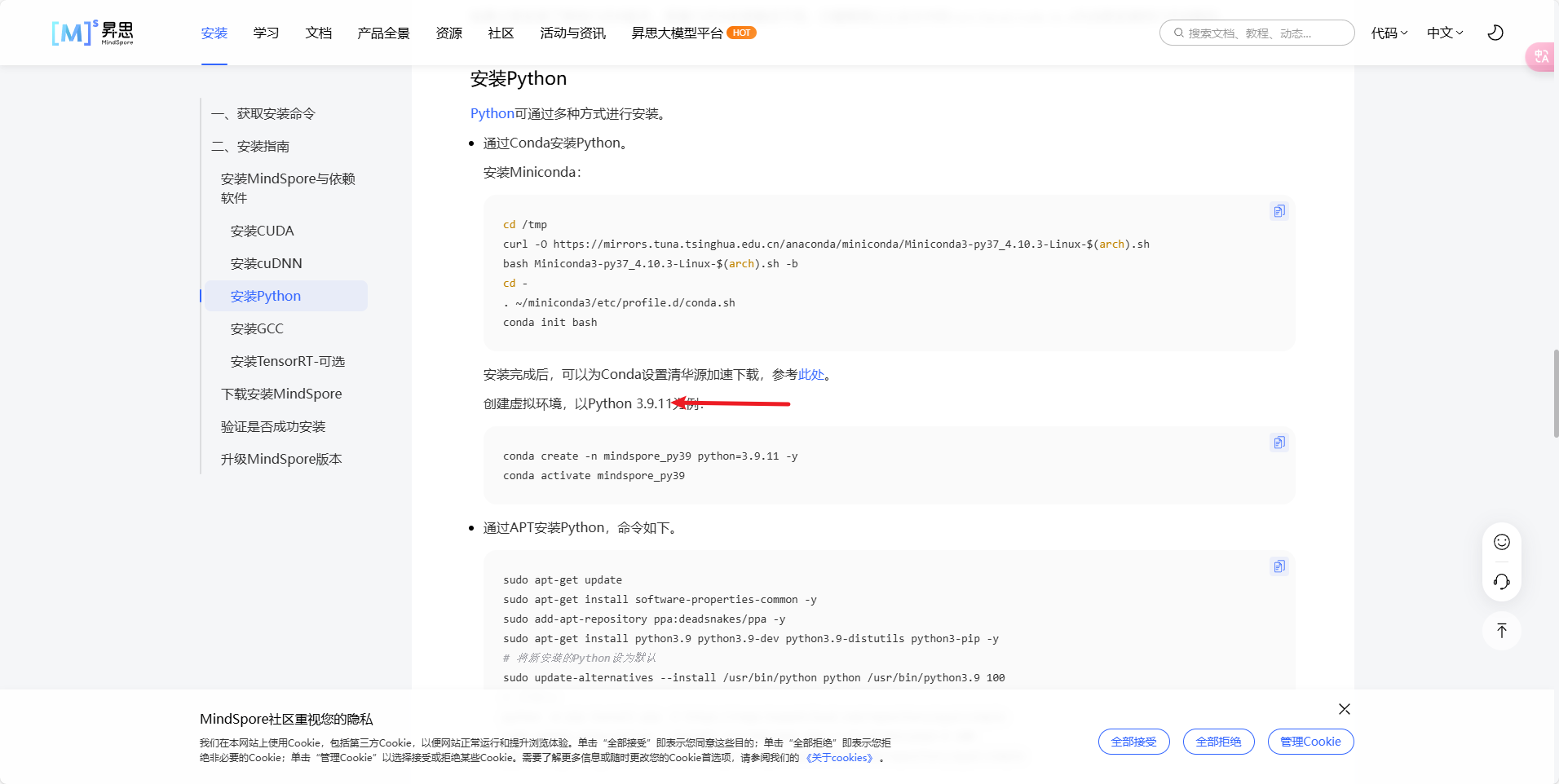Open the headset support icon

tap(1502, 581)
